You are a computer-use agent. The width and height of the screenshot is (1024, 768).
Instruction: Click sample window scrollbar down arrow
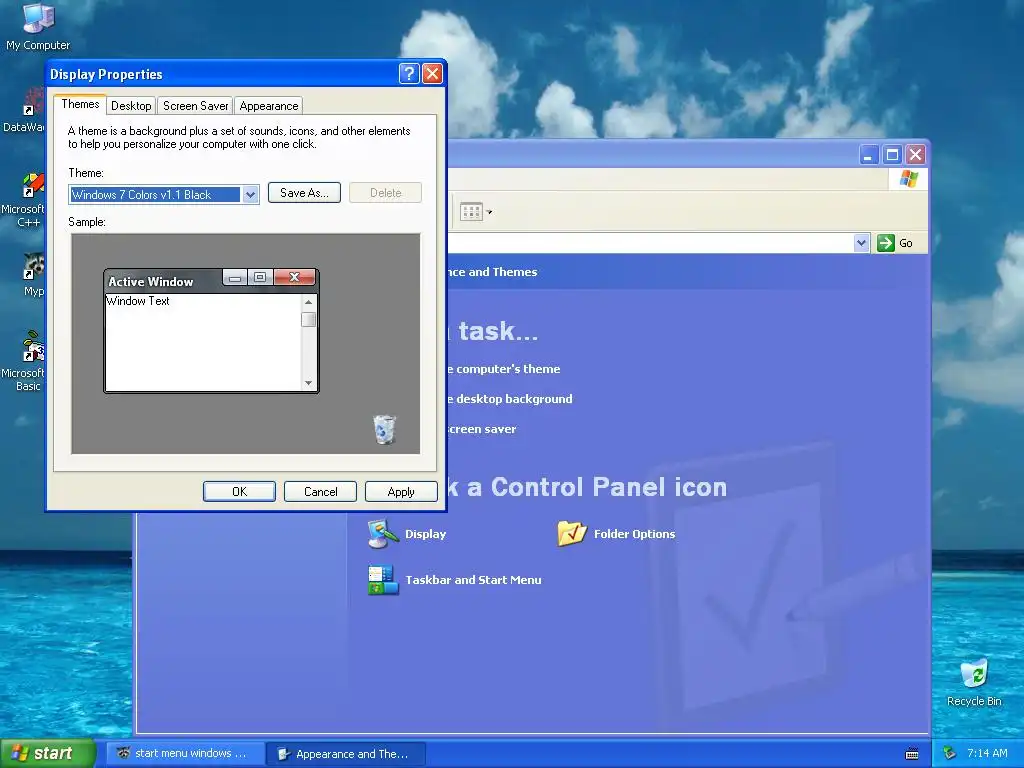[308, 383]
